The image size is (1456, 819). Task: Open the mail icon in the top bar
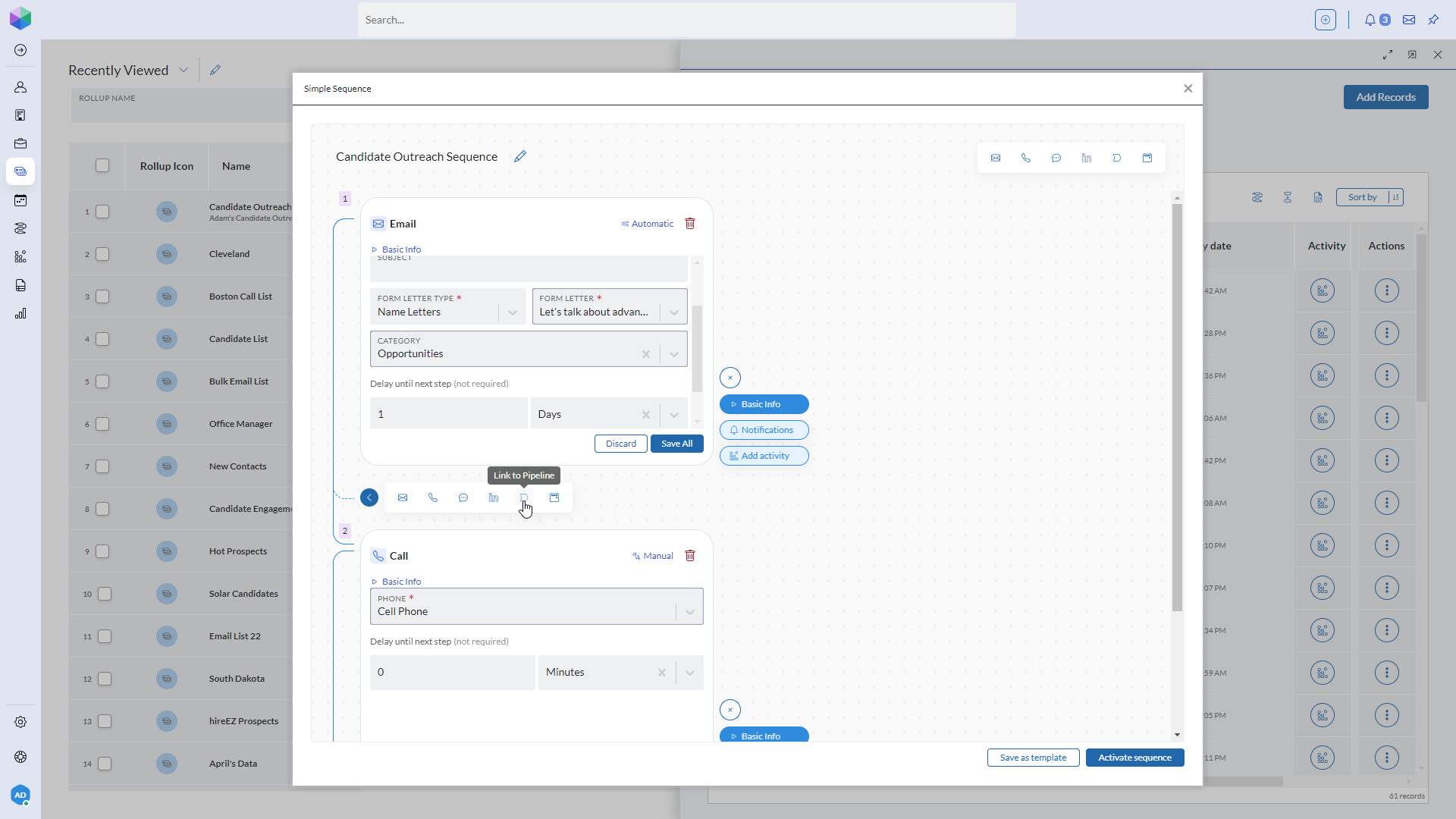click(x=1408, y=20)
